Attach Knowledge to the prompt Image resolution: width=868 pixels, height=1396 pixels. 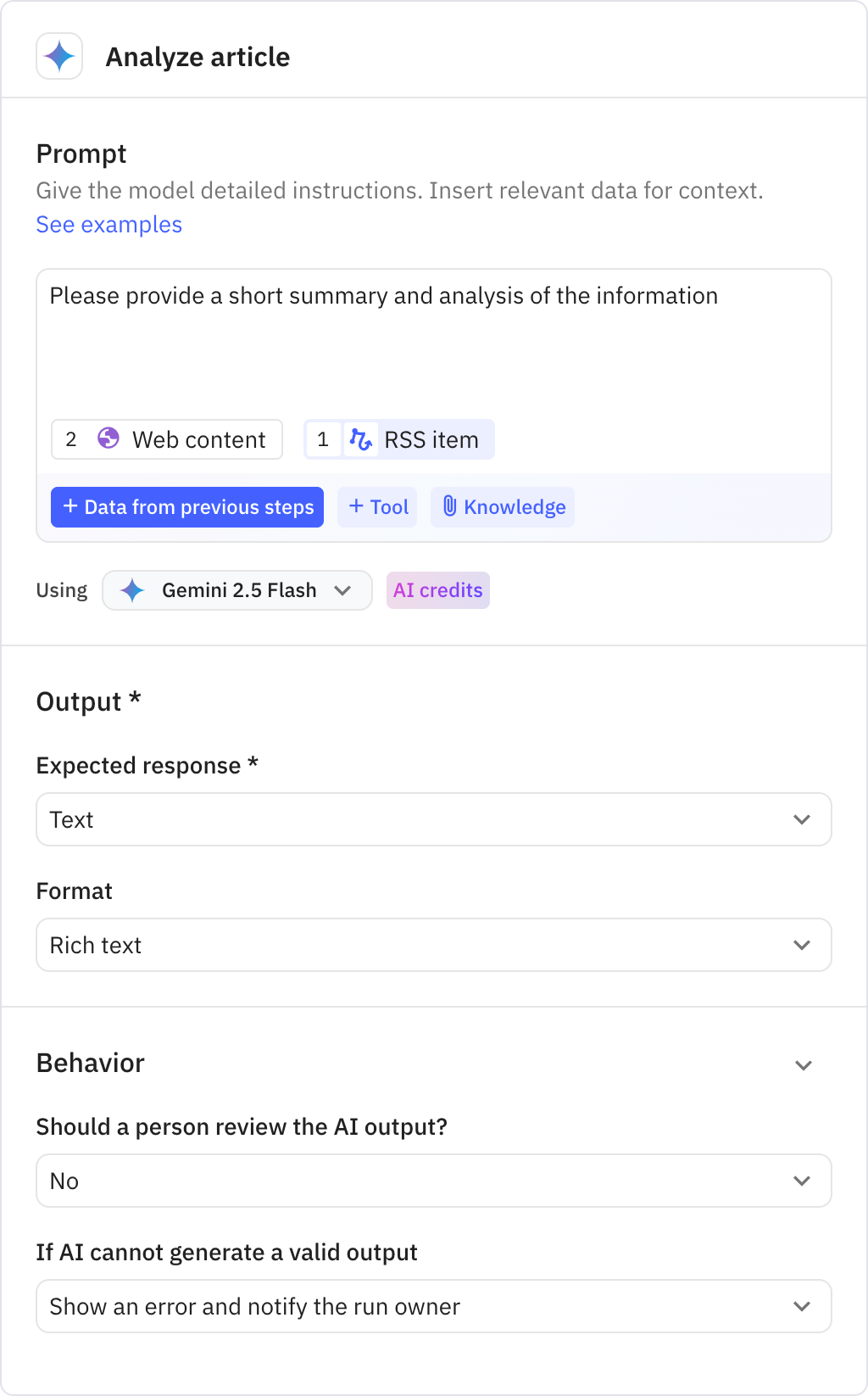(x=502, y=506)
